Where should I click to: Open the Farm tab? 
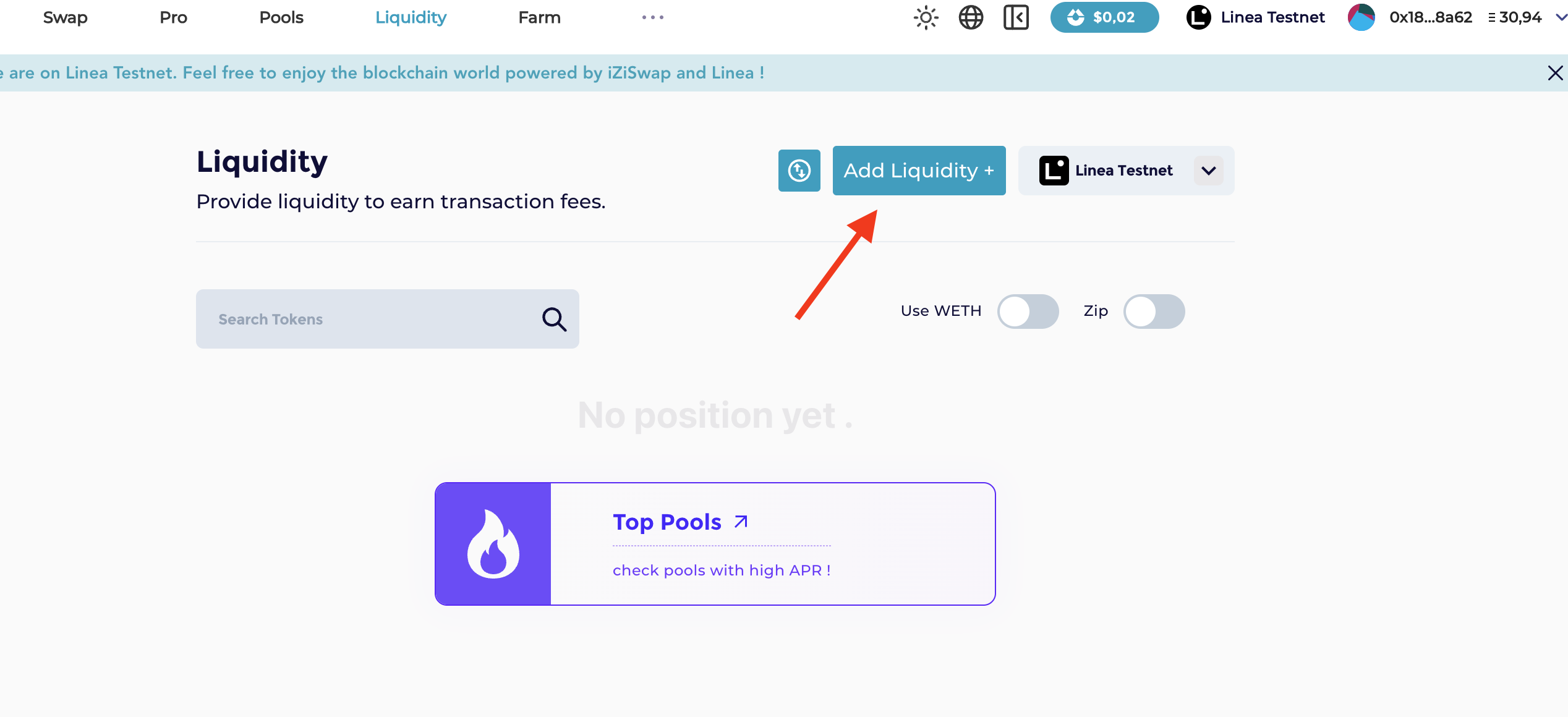[x=539, y=17]
